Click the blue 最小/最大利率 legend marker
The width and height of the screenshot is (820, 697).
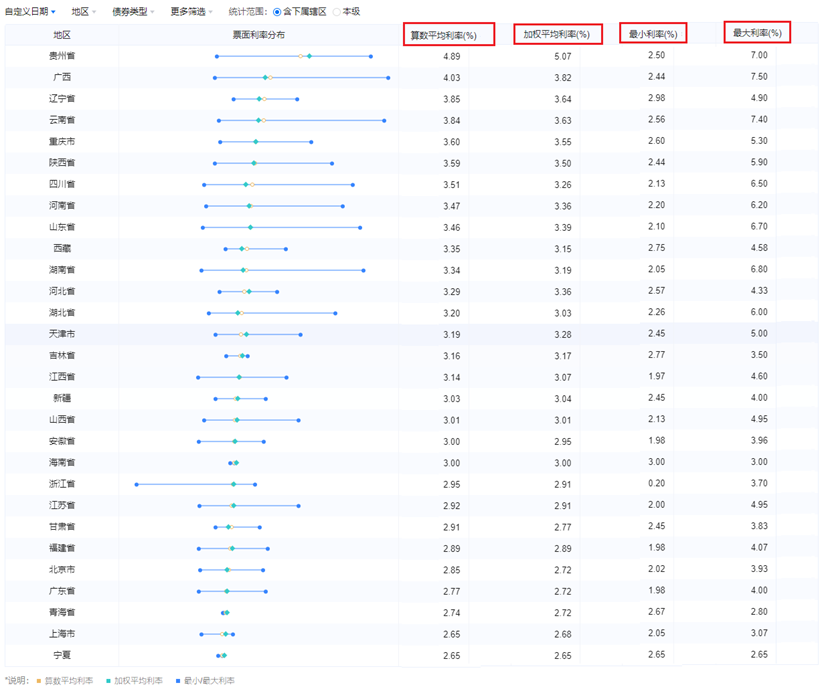[178, 681]
